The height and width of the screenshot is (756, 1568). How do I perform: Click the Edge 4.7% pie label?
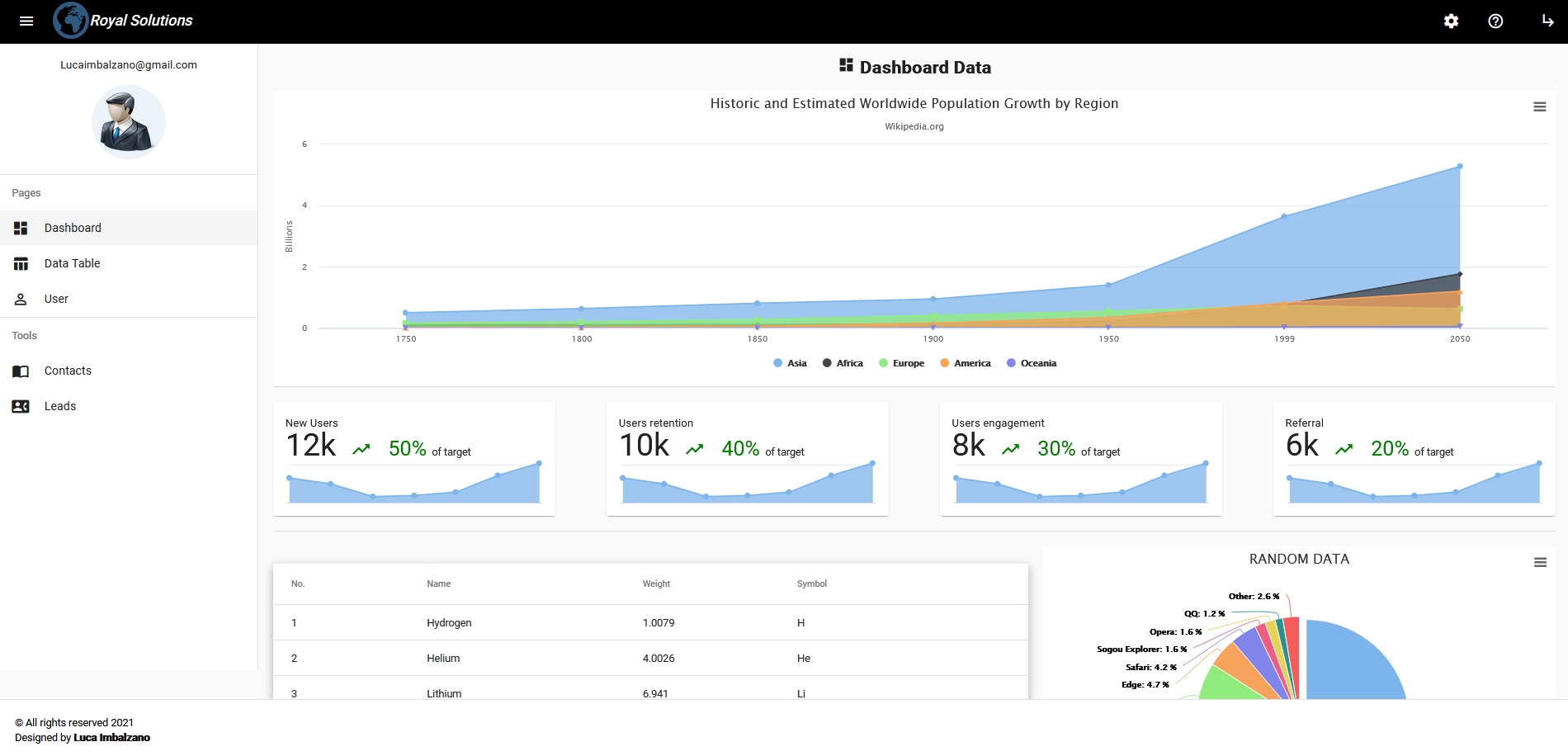1145,685
